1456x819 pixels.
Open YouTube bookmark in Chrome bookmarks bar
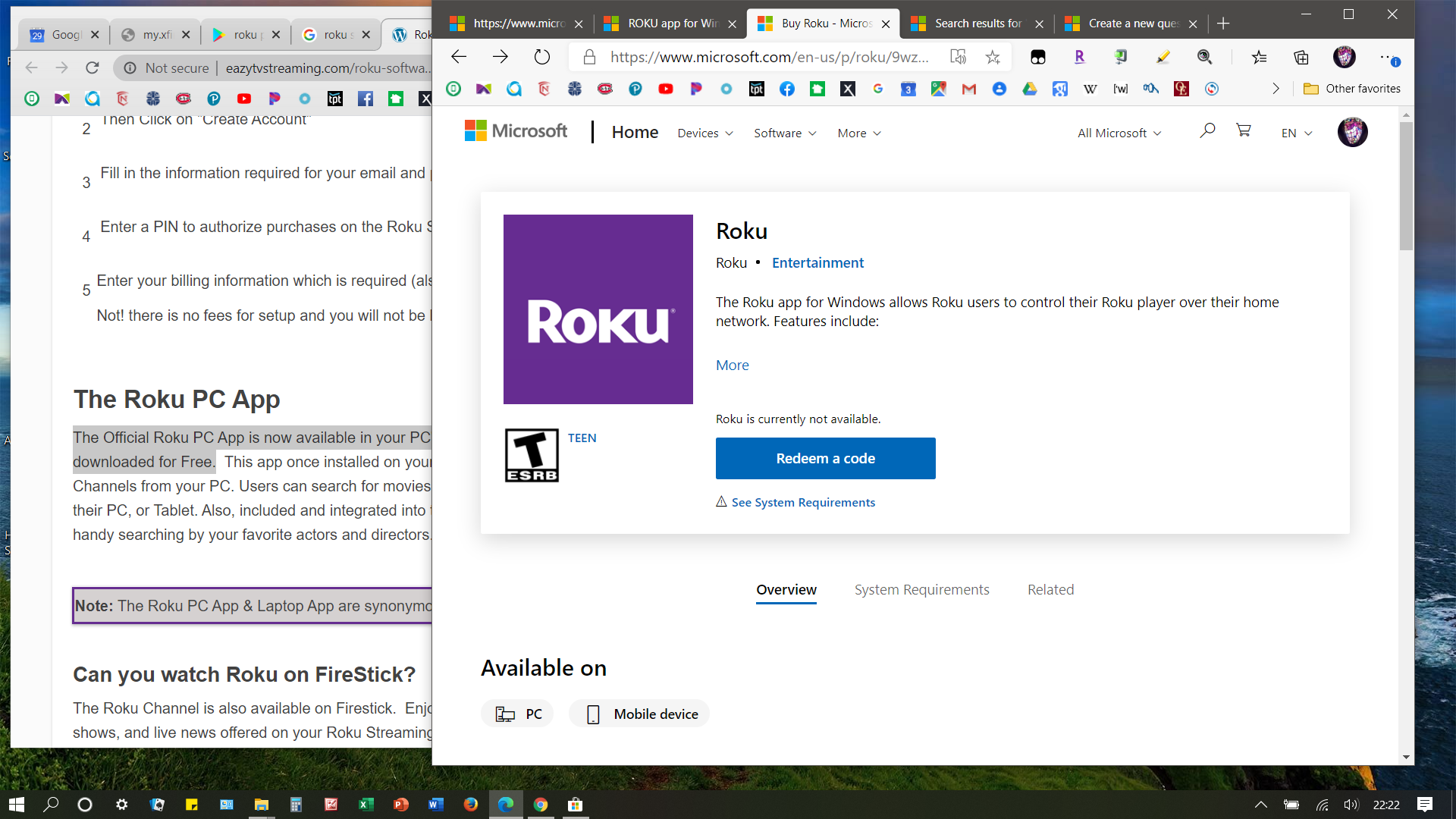click(x=244, y=99)
